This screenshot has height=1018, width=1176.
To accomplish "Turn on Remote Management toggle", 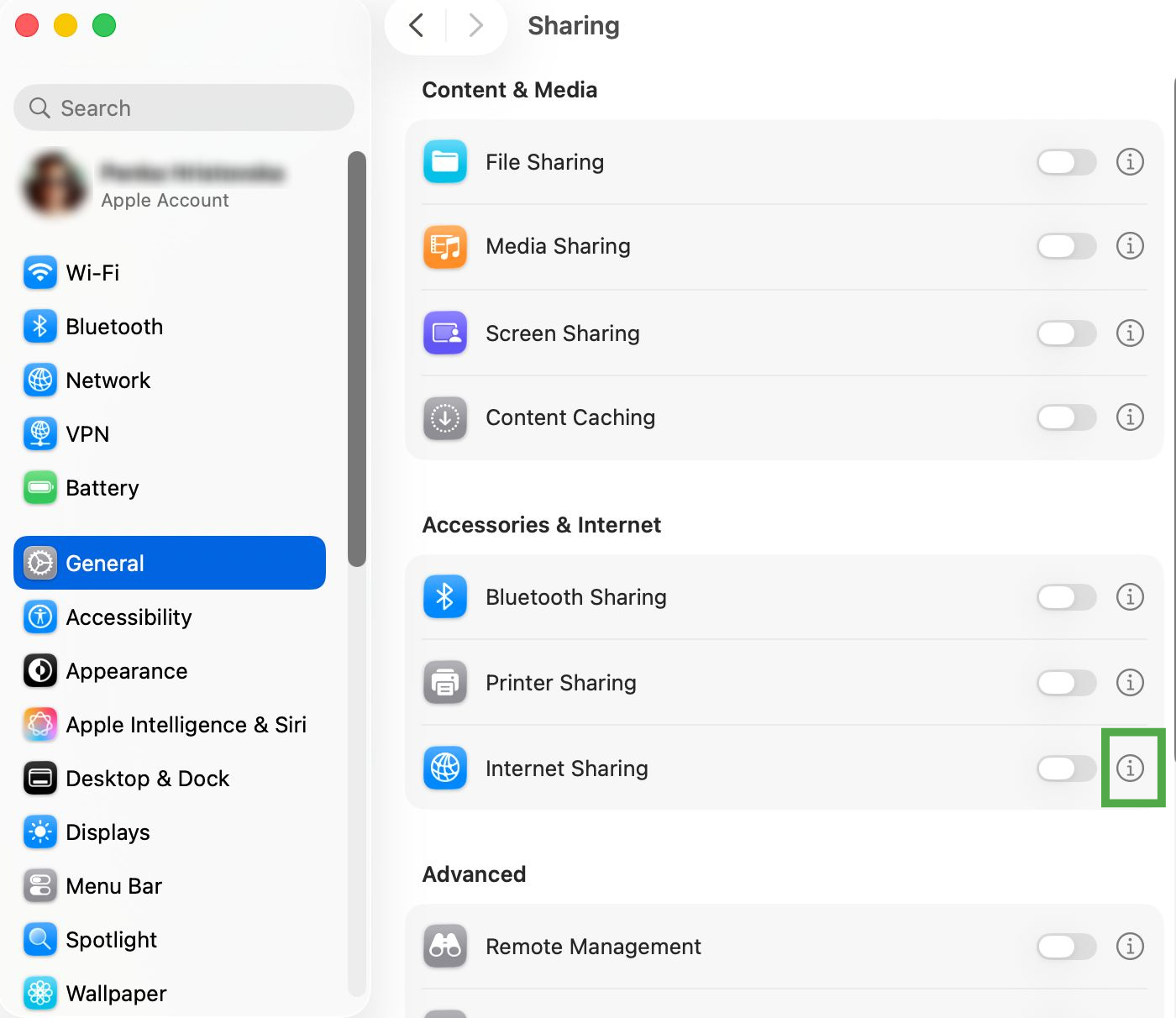I will pyautogui.click(x=1067, y=947).
